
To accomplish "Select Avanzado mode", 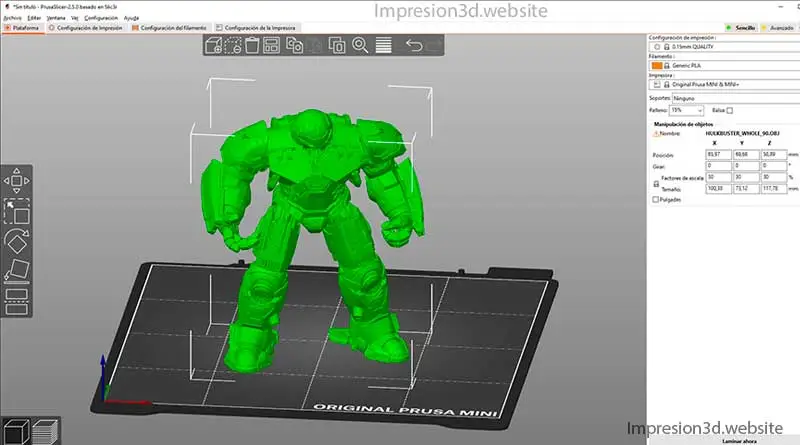I will pyautogui.click(x=778, y=28).
